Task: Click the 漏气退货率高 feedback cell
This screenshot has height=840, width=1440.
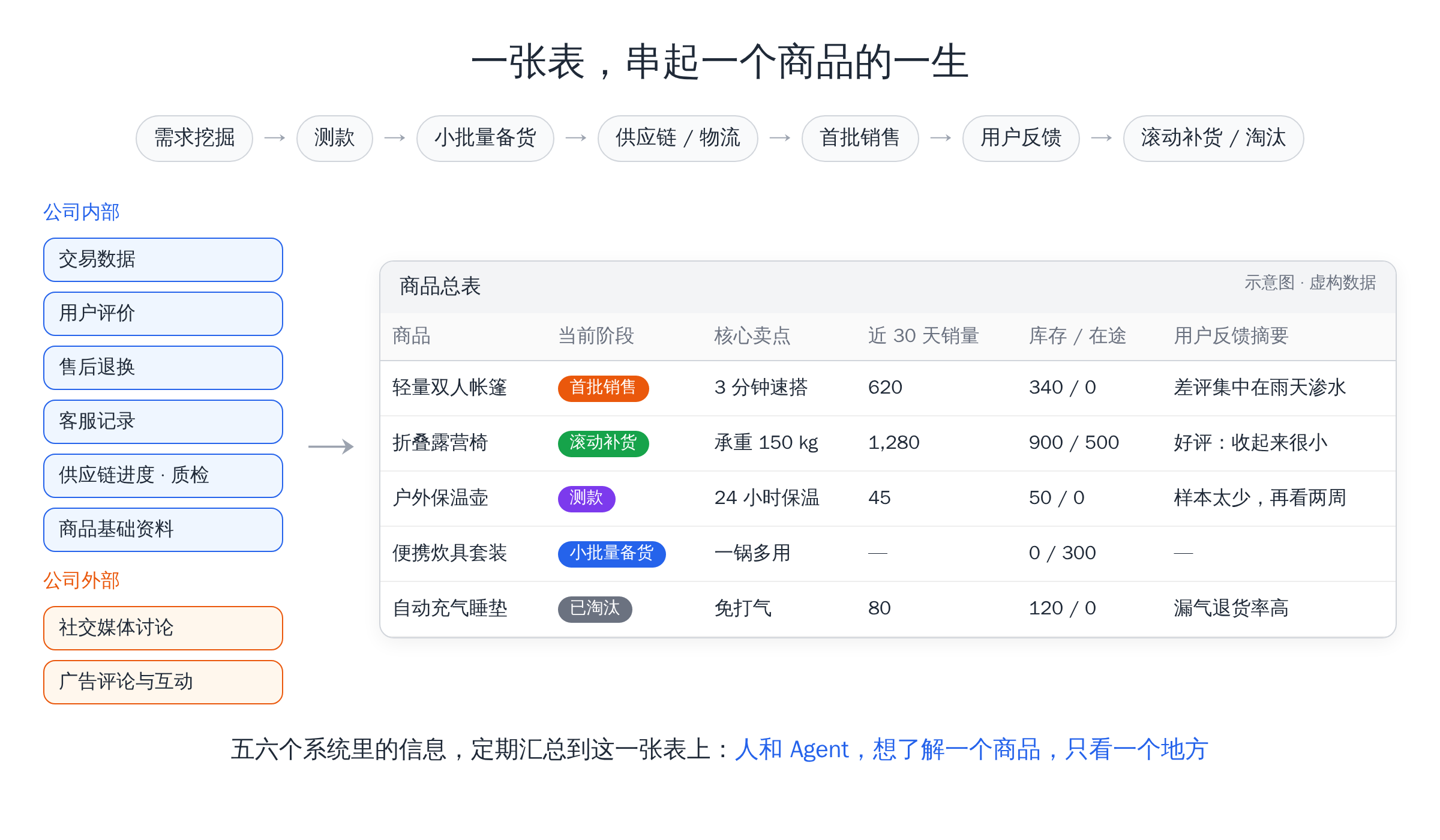Action: [1231, 608]
